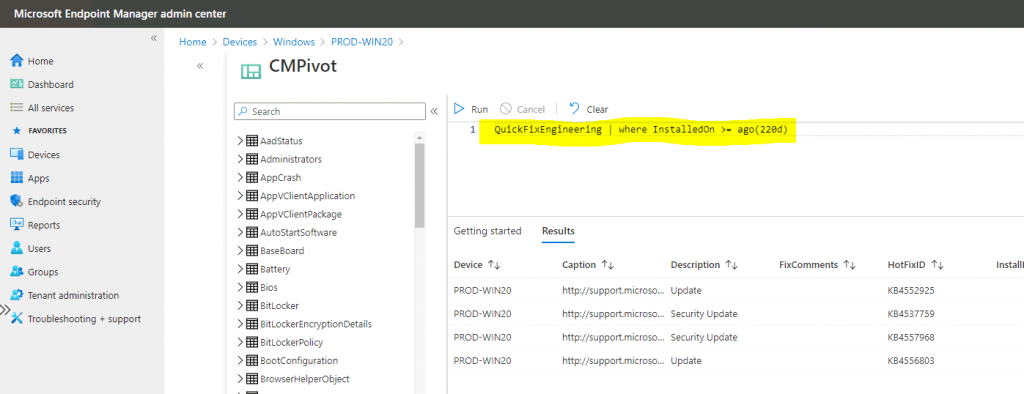The image size is (1024, 394).
Task: Select the BitLockerPolicy entity
Action: (291, 342)
